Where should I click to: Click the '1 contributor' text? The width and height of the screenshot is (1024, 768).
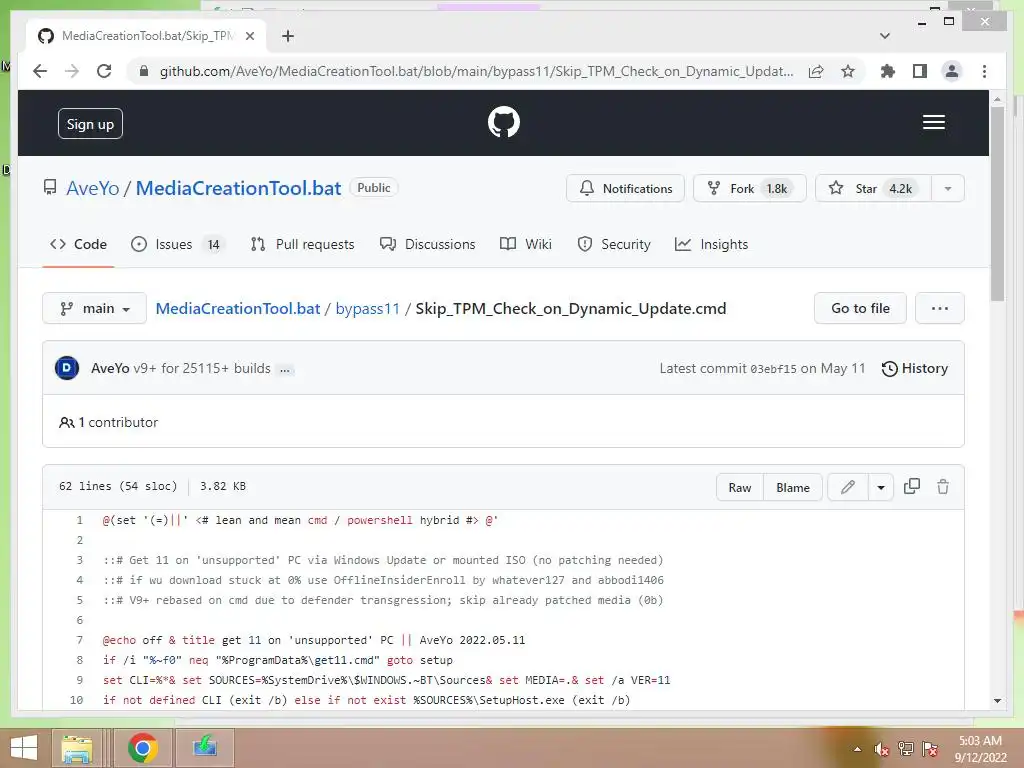pyautogui.click(x=118, y=423)
